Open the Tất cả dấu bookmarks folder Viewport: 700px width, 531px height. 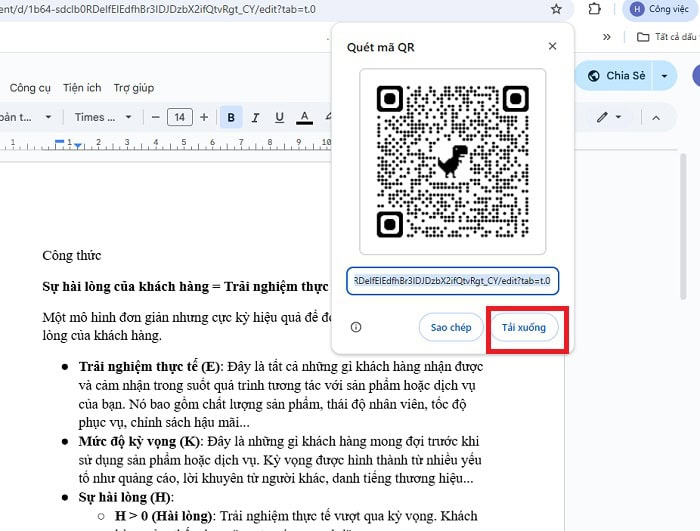click(667, 37)
